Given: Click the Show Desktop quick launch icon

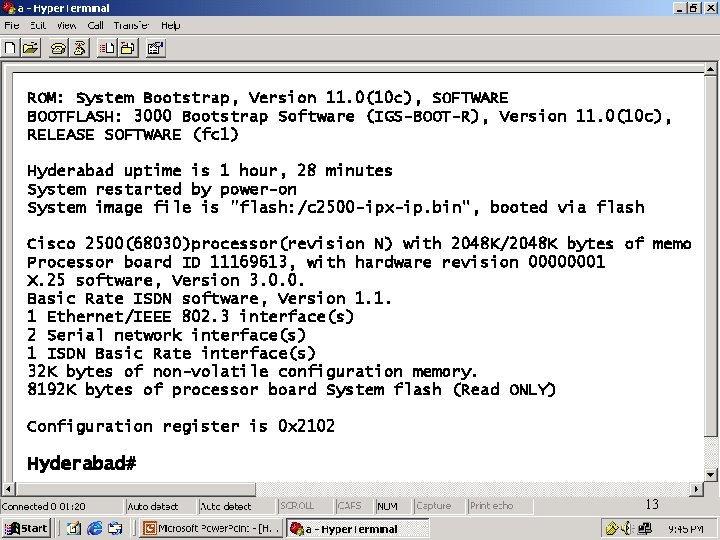Looking at the screenshot, I should tap(73, 529).
